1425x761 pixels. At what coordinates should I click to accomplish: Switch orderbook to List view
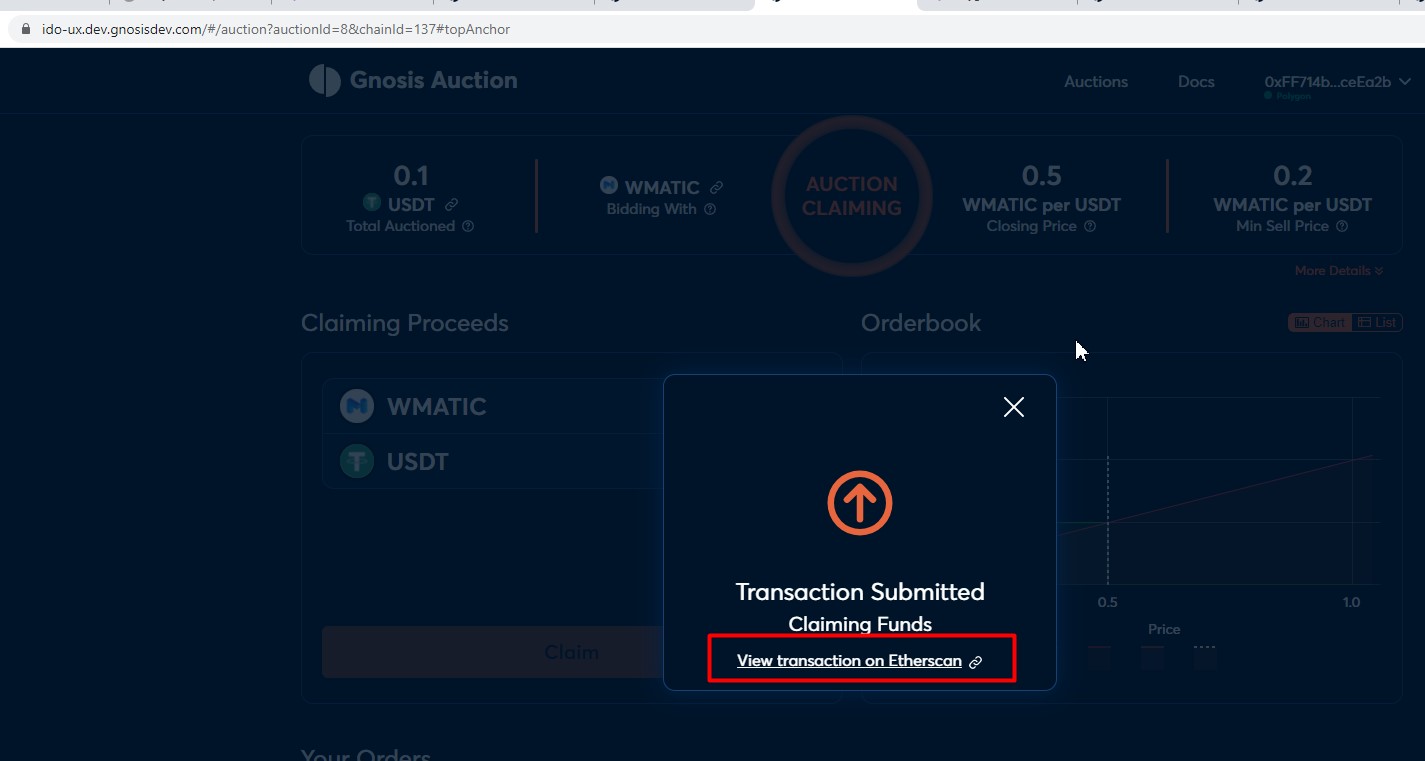click(x=1377, y=322)
